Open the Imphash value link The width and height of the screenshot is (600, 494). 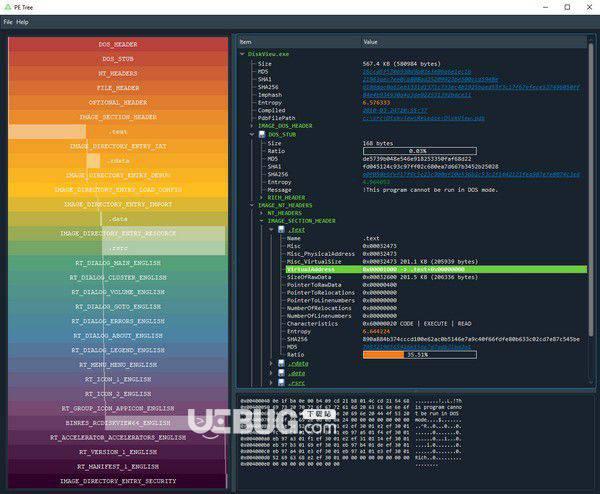click(x=417, y=95)
